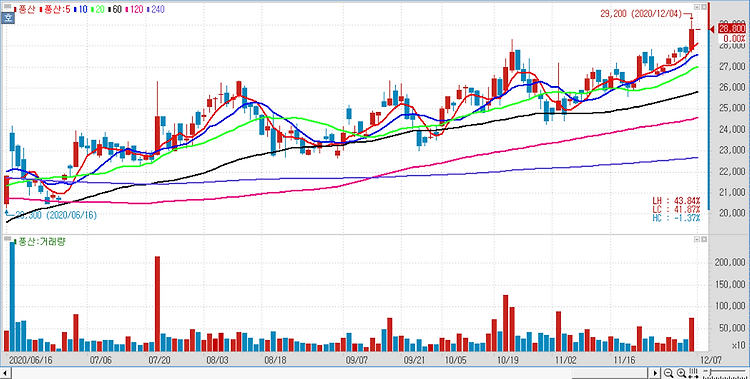Click the gray handle on price chart

click(x=7, y=7)
